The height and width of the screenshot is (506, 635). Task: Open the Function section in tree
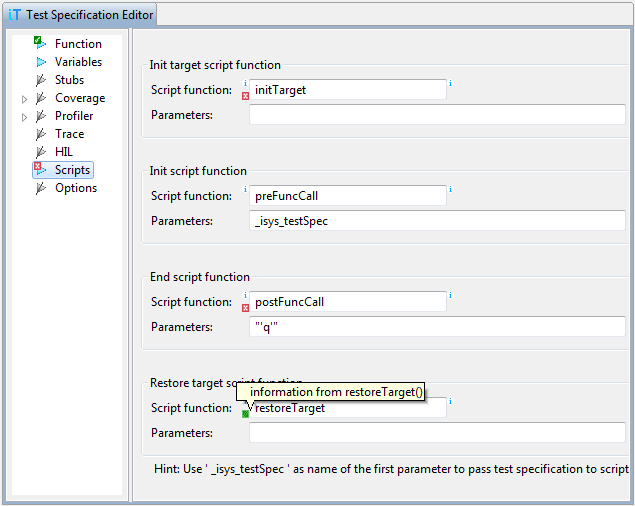coord(78,44)
